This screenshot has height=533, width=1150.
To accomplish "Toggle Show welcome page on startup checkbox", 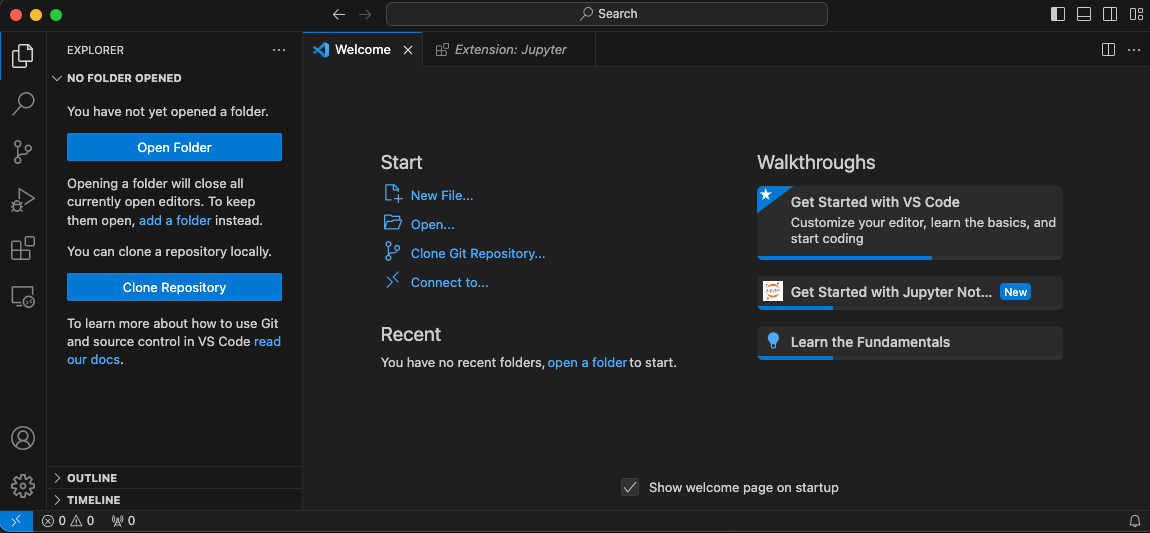I will 630,488.
